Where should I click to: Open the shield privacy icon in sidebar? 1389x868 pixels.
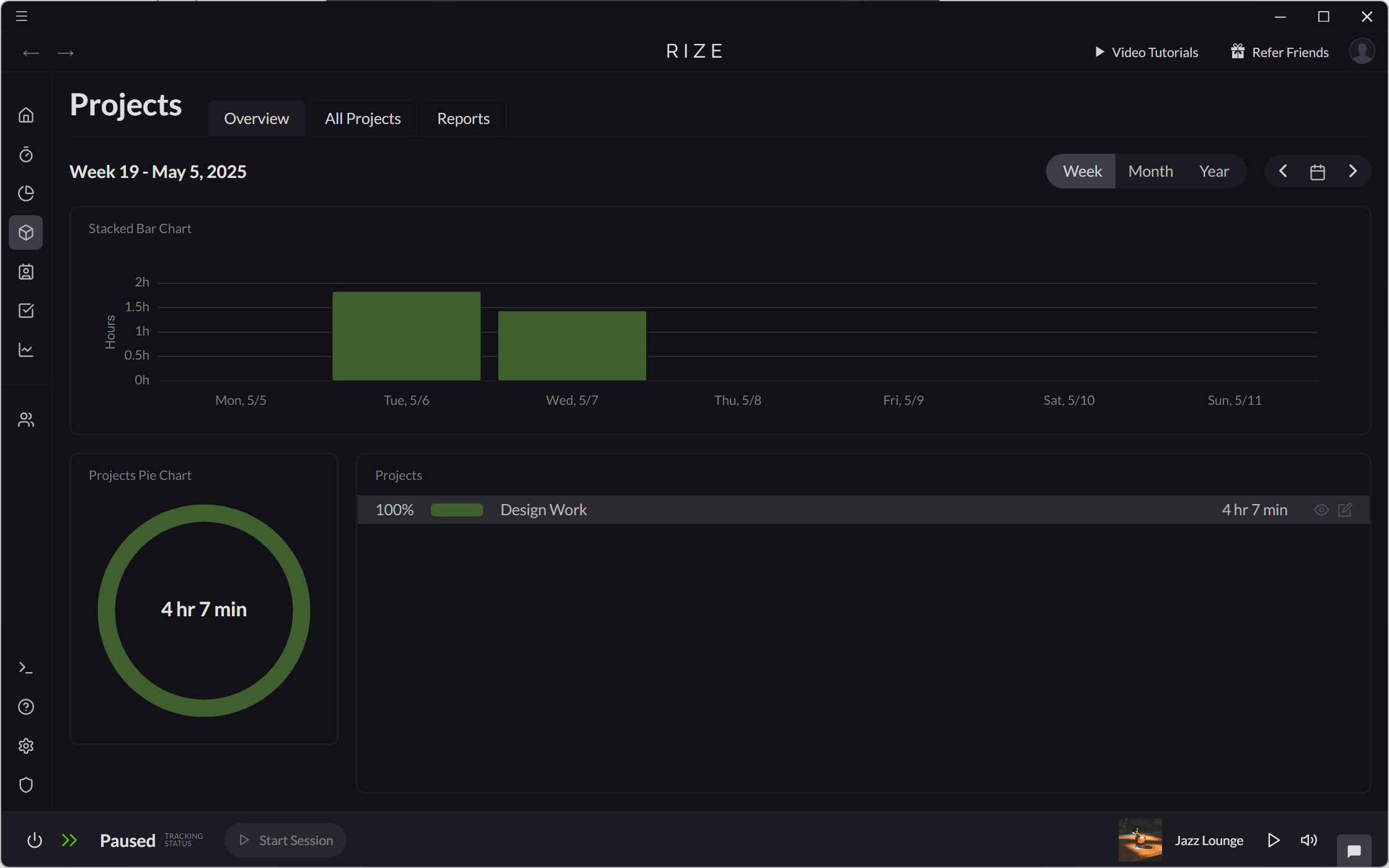pyautogui.click(x=26, y=785)
